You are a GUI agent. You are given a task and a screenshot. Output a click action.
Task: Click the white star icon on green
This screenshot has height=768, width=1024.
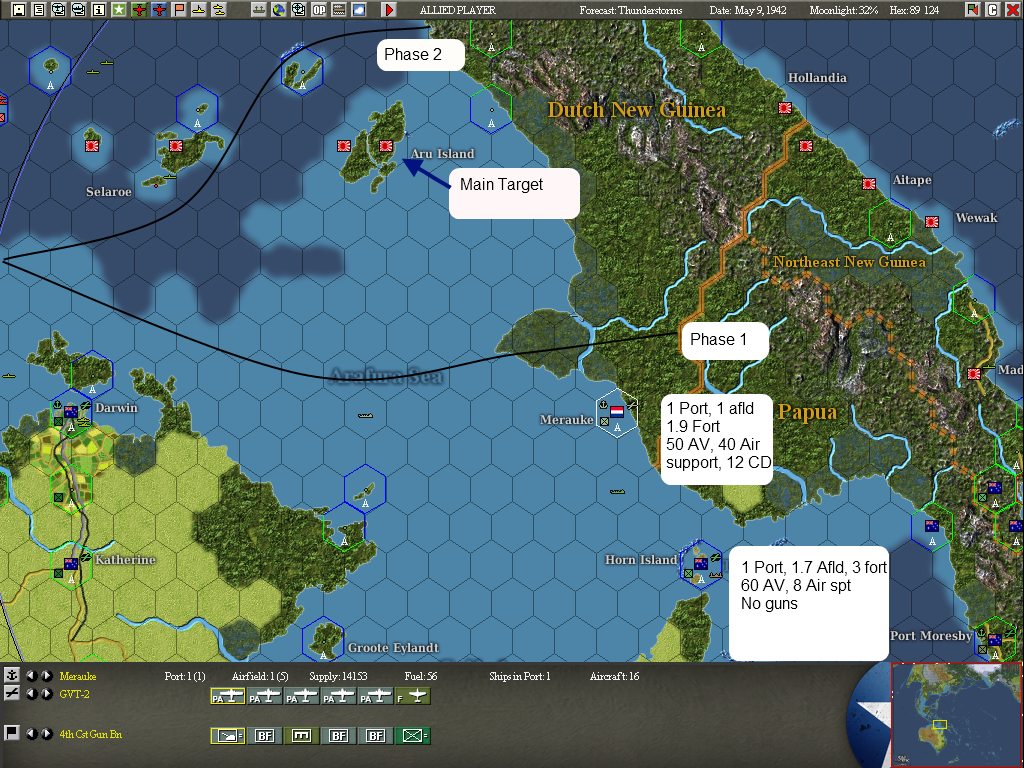pyautogui.click(x=118, y=10)
